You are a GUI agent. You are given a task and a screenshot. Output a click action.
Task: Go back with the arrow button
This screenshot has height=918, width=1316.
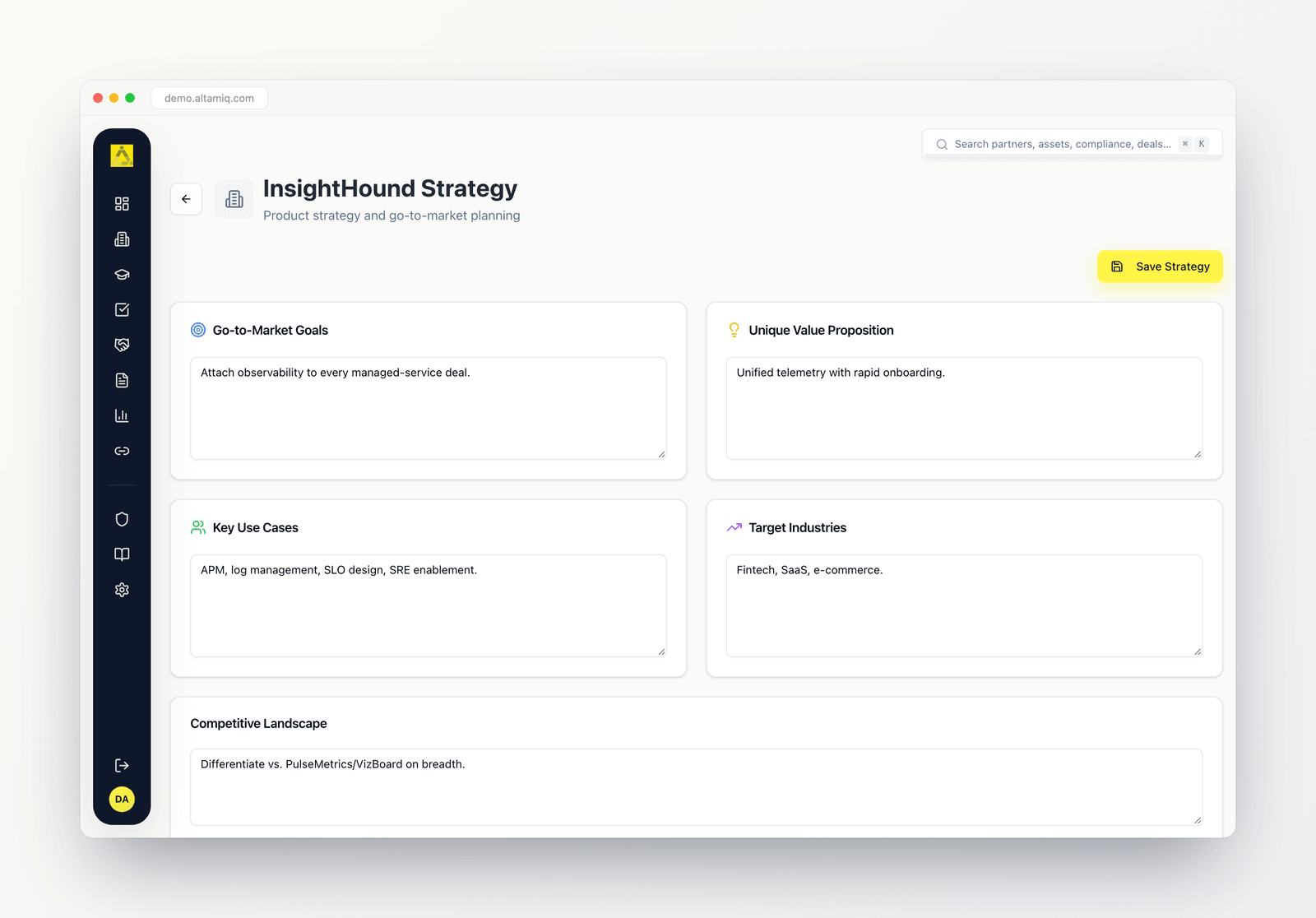[x=186, y=199]
